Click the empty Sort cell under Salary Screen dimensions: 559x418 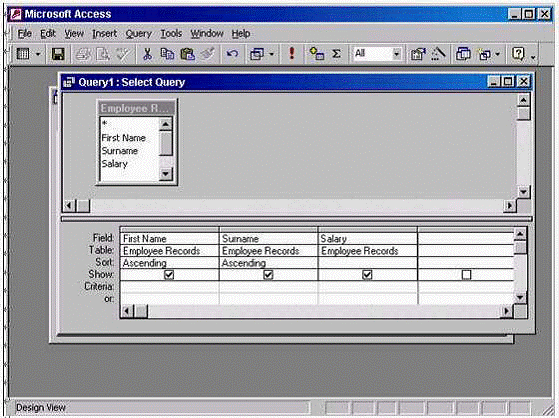[x=368, y=263]
